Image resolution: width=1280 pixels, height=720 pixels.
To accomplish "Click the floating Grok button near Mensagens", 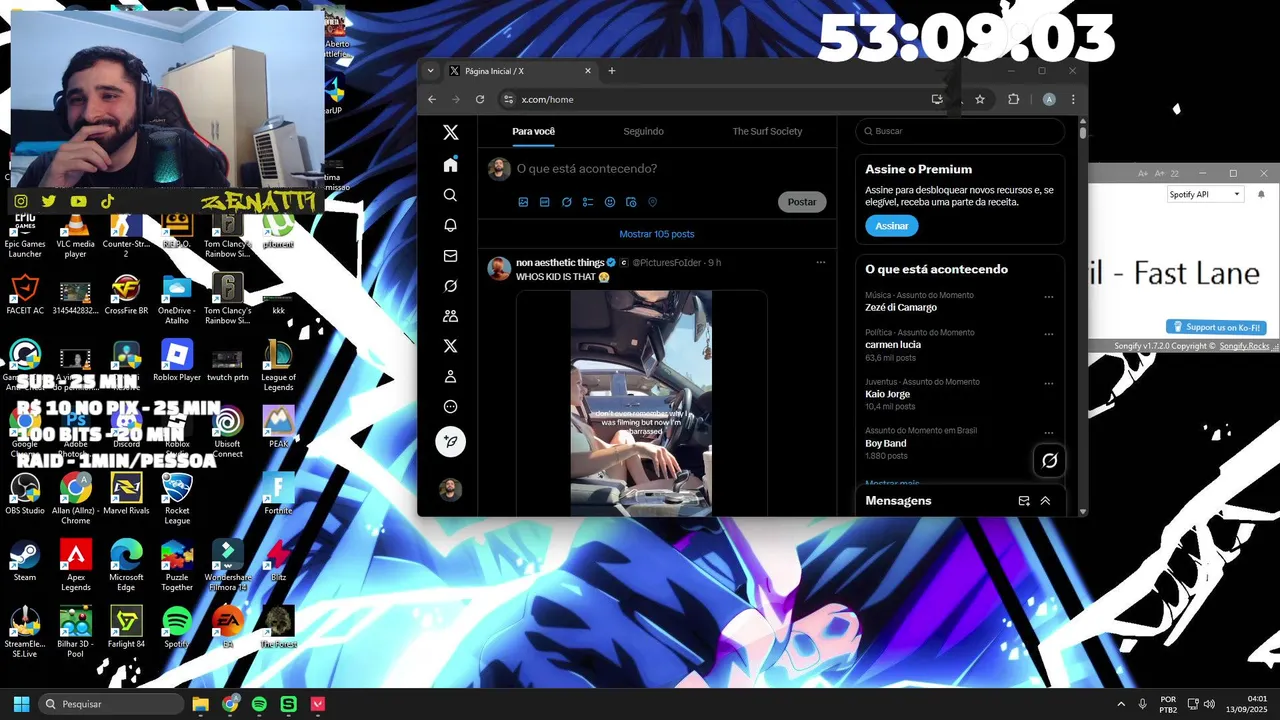I will click(1049, 460).
